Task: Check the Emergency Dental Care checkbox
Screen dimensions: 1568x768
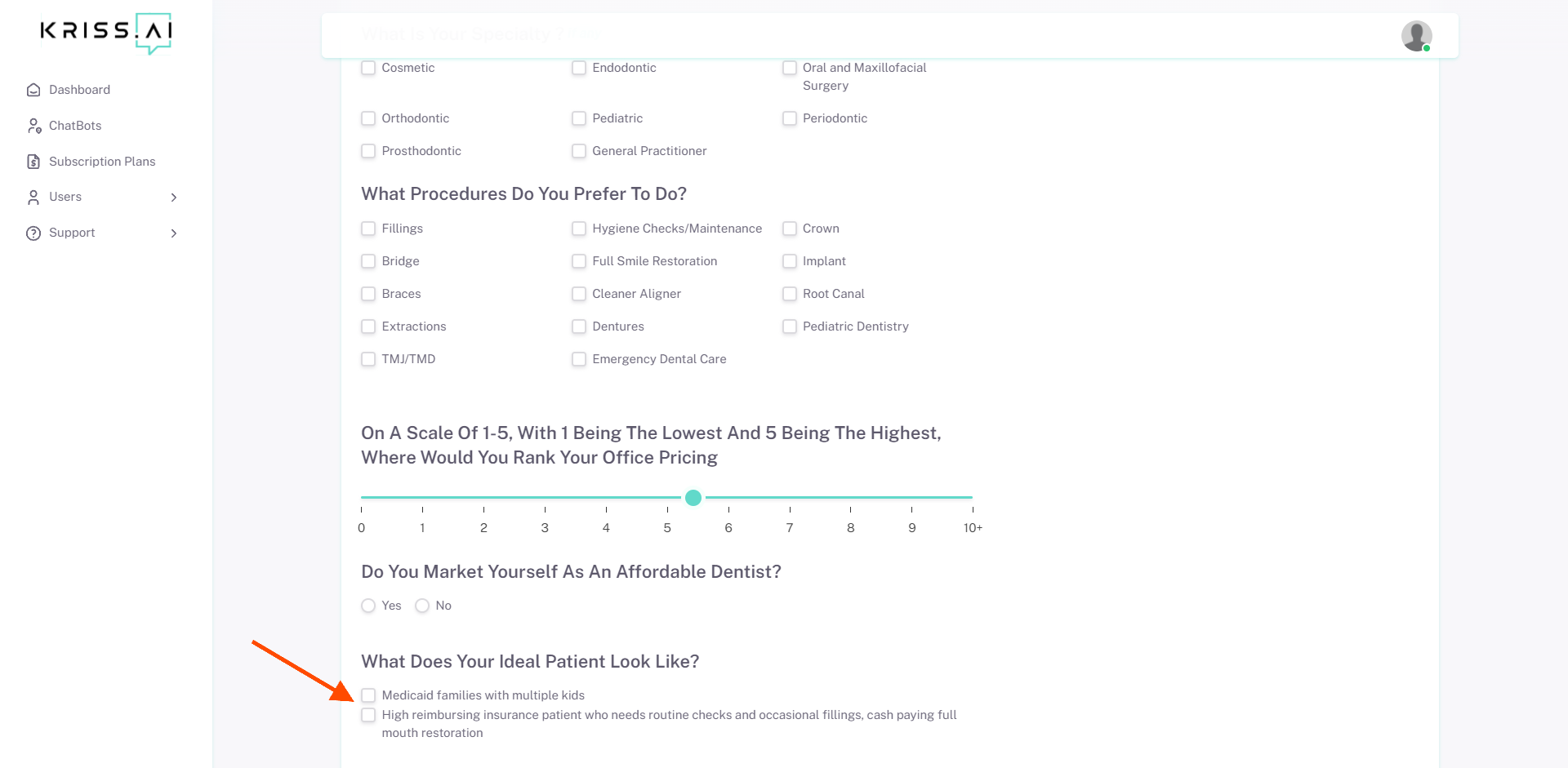Action: [x=579, y=359]
